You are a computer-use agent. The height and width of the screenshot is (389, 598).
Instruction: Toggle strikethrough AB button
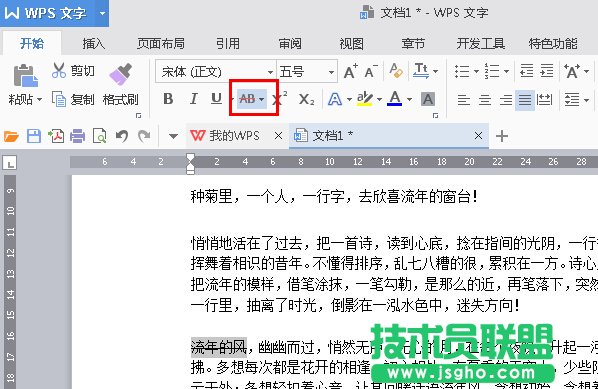click(248, 99)
